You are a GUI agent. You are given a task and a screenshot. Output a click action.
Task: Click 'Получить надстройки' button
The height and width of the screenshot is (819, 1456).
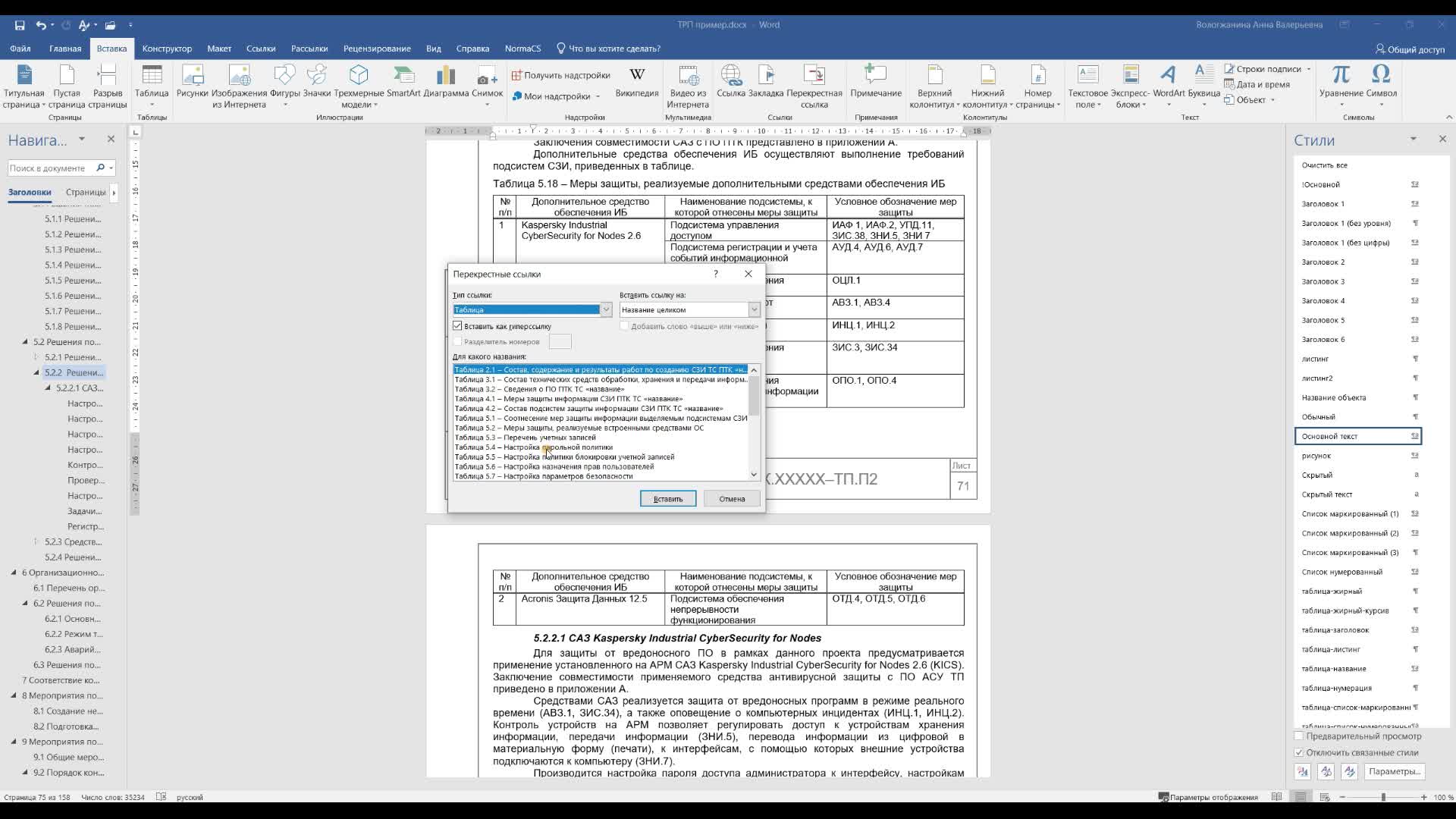[x=561, y=76]
